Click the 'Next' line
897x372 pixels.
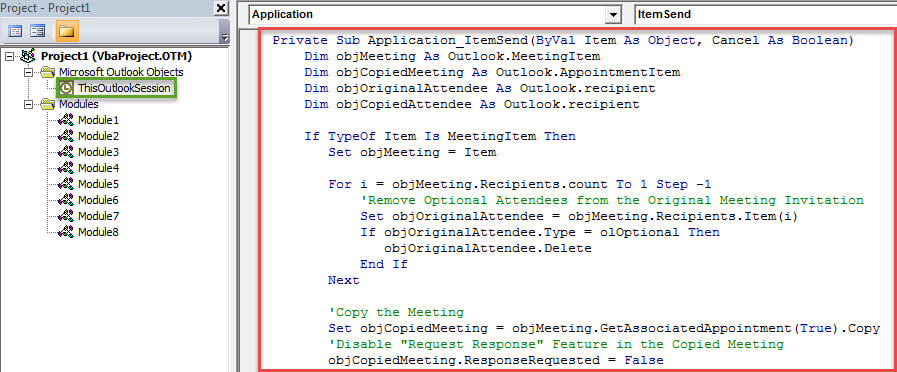coord(344,280)
